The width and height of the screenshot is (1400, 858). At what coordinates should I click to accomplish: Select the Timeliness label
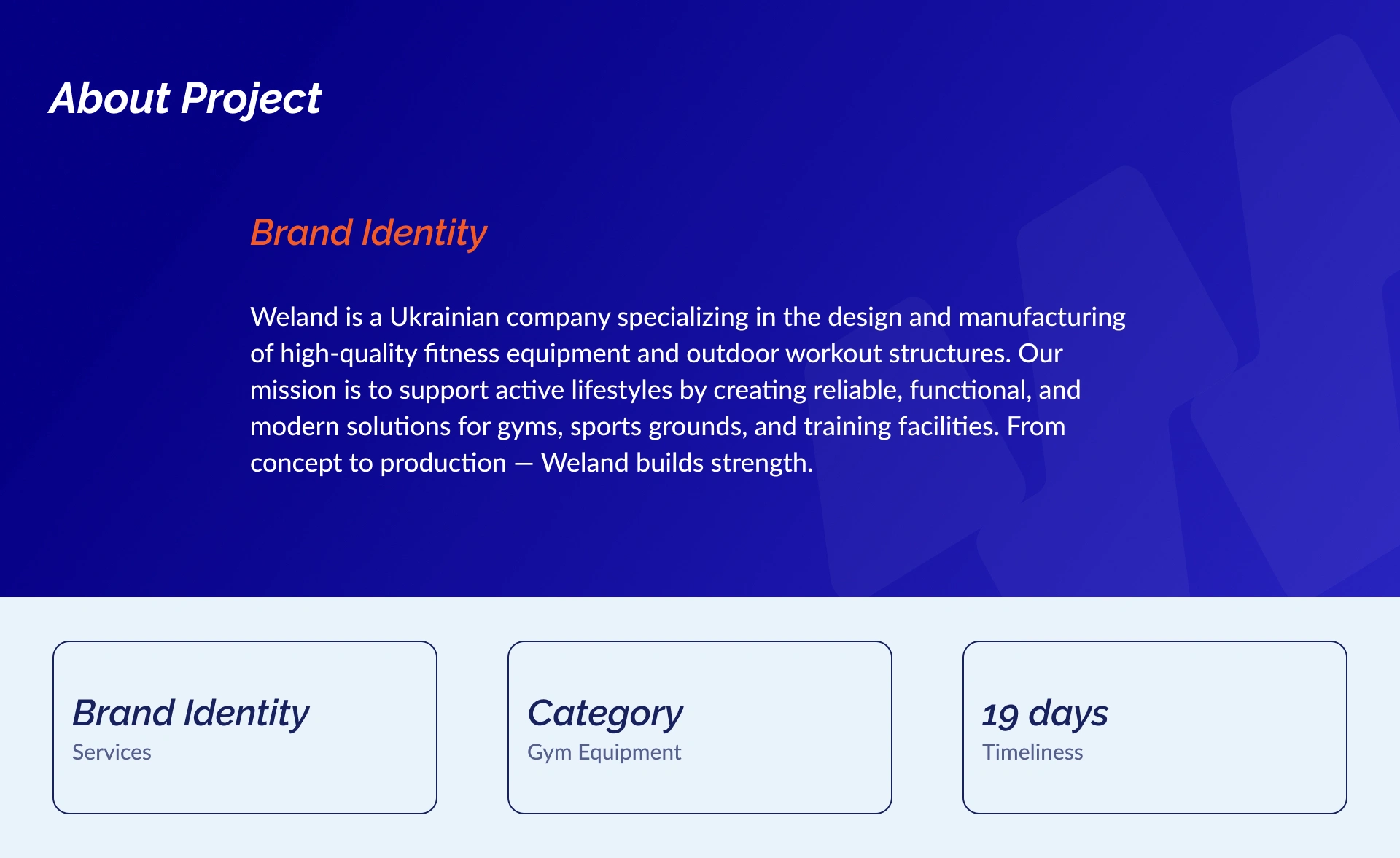pos(1032,752)
